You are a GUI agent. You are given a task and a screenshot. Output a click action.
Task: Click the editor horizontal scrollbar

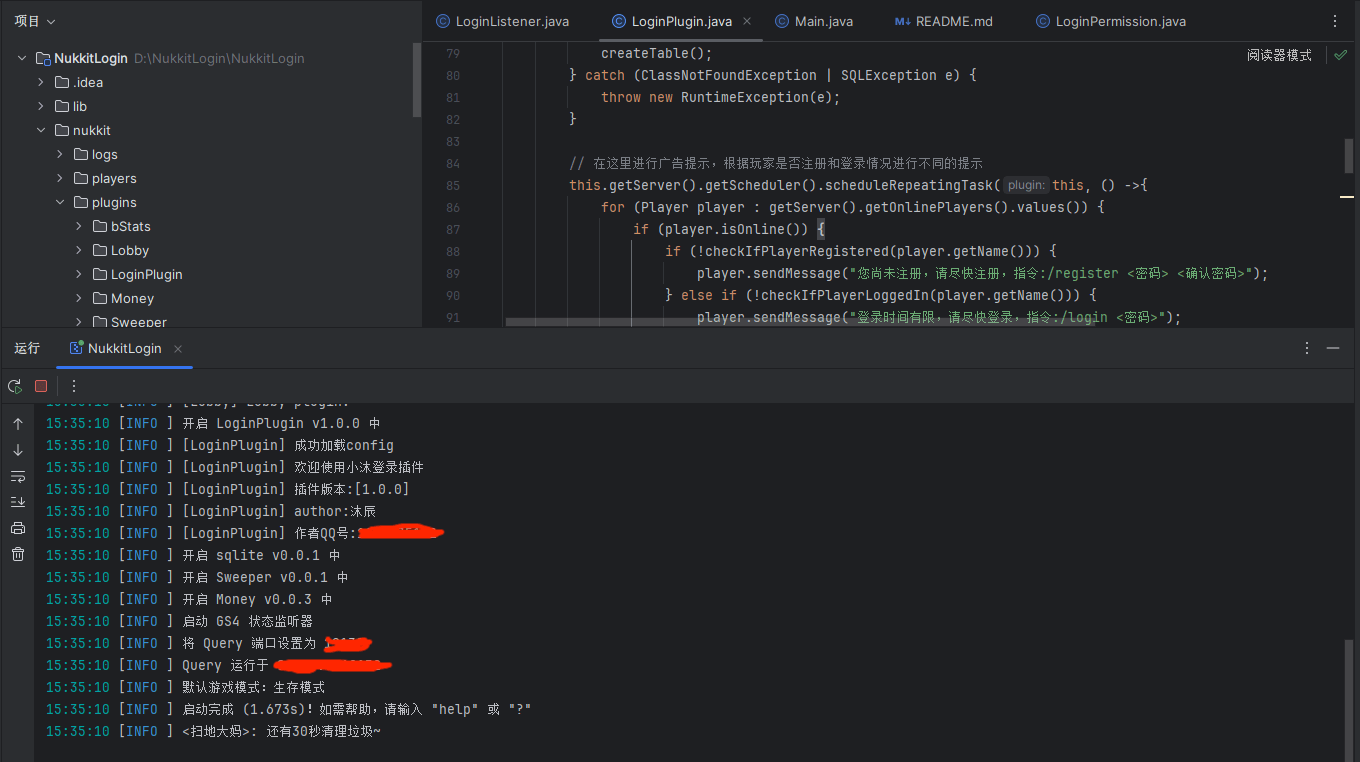coord(800,322)
